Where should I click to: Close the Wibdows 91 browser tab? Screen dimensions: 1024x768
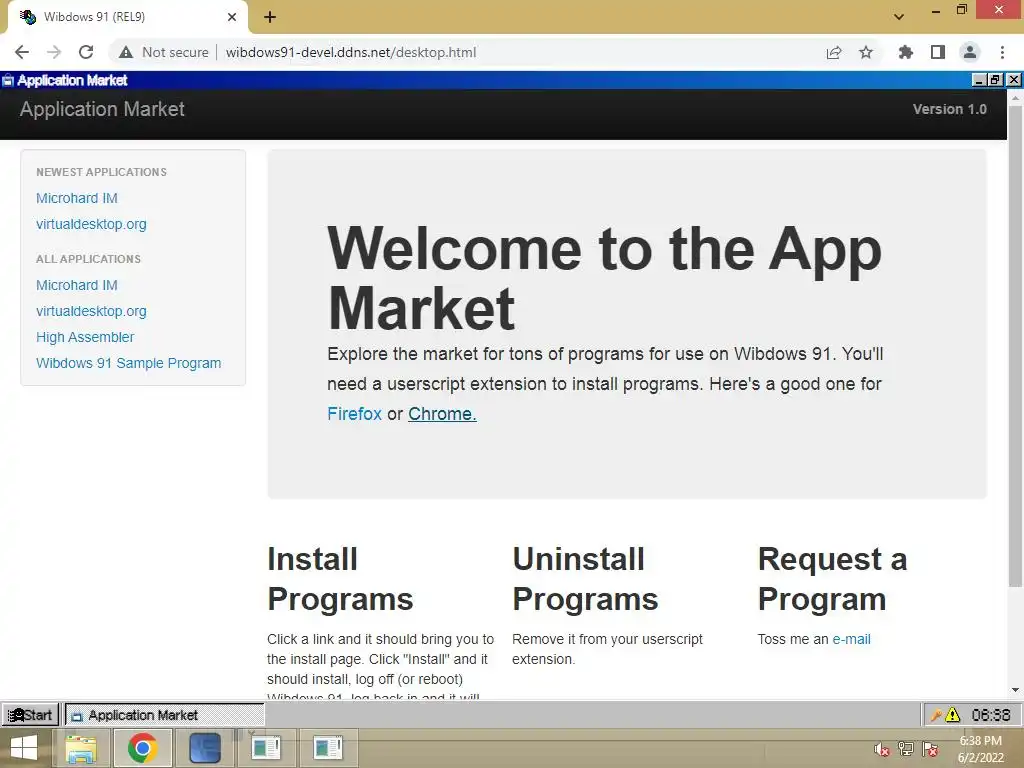232,17
